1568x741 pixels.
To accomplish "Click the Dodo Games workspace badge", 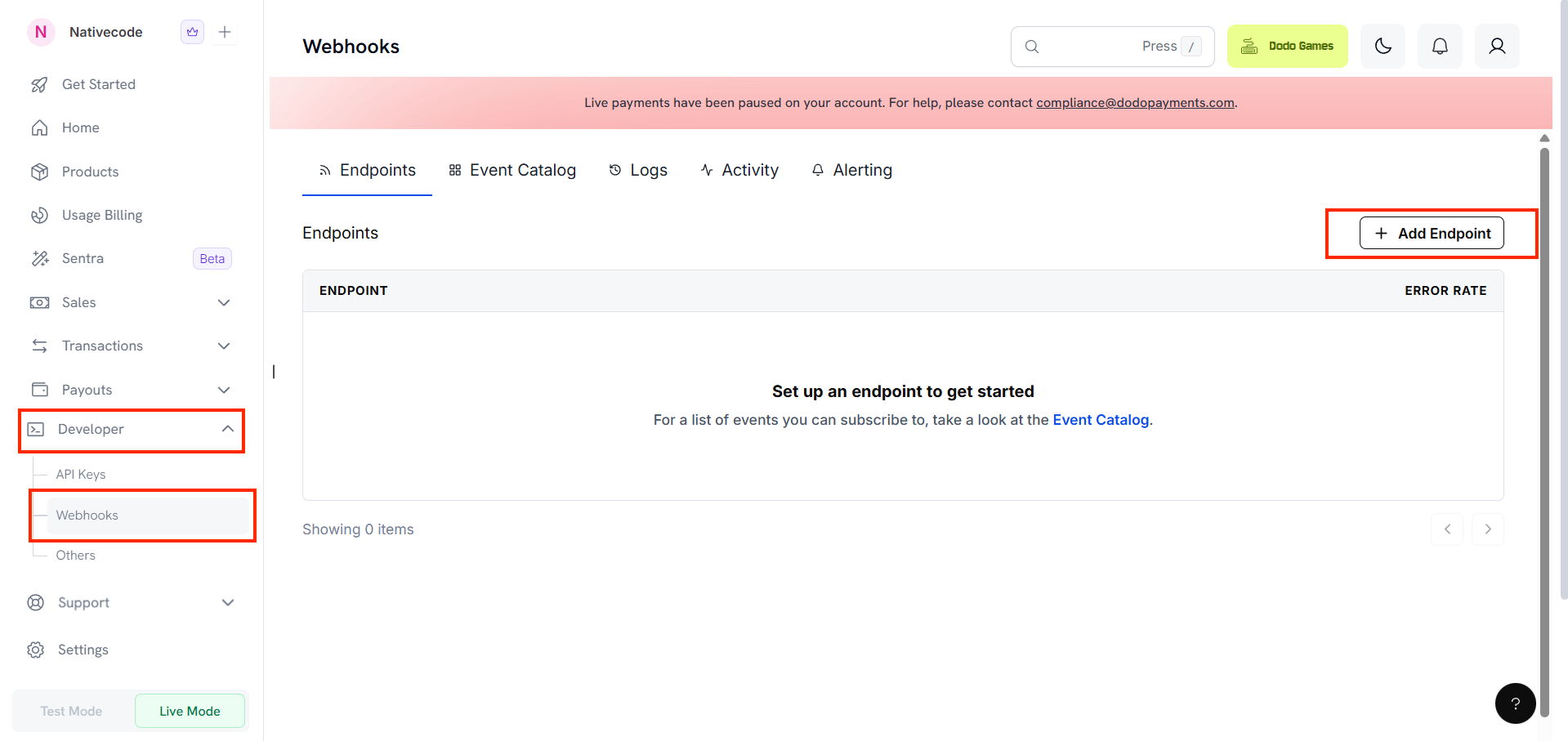I will tap(1287, 46).
